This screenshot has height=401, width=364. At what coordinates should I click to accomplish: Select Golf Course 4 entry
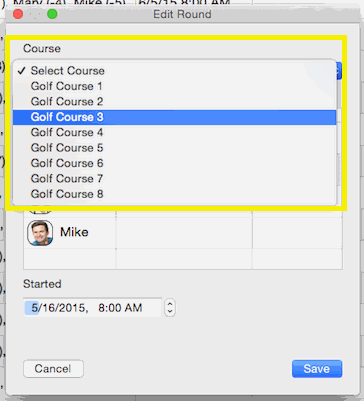point(174,133)
